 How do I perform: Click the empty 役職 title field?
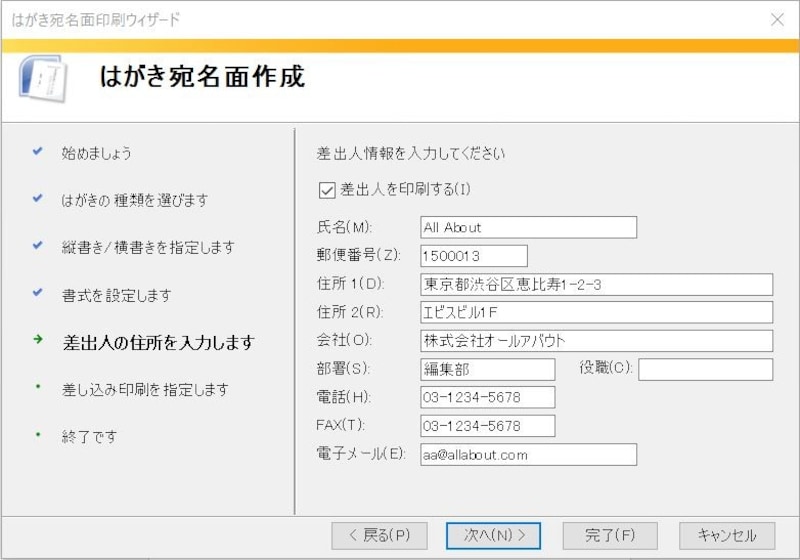tap(705, 369)
